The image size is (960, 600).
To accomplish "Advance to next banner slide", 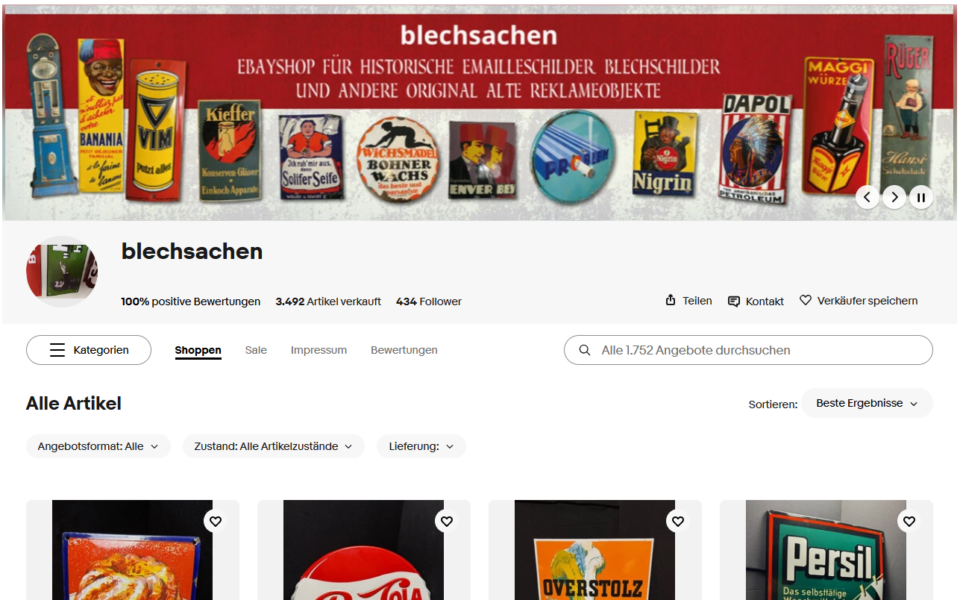I will 894,197.
